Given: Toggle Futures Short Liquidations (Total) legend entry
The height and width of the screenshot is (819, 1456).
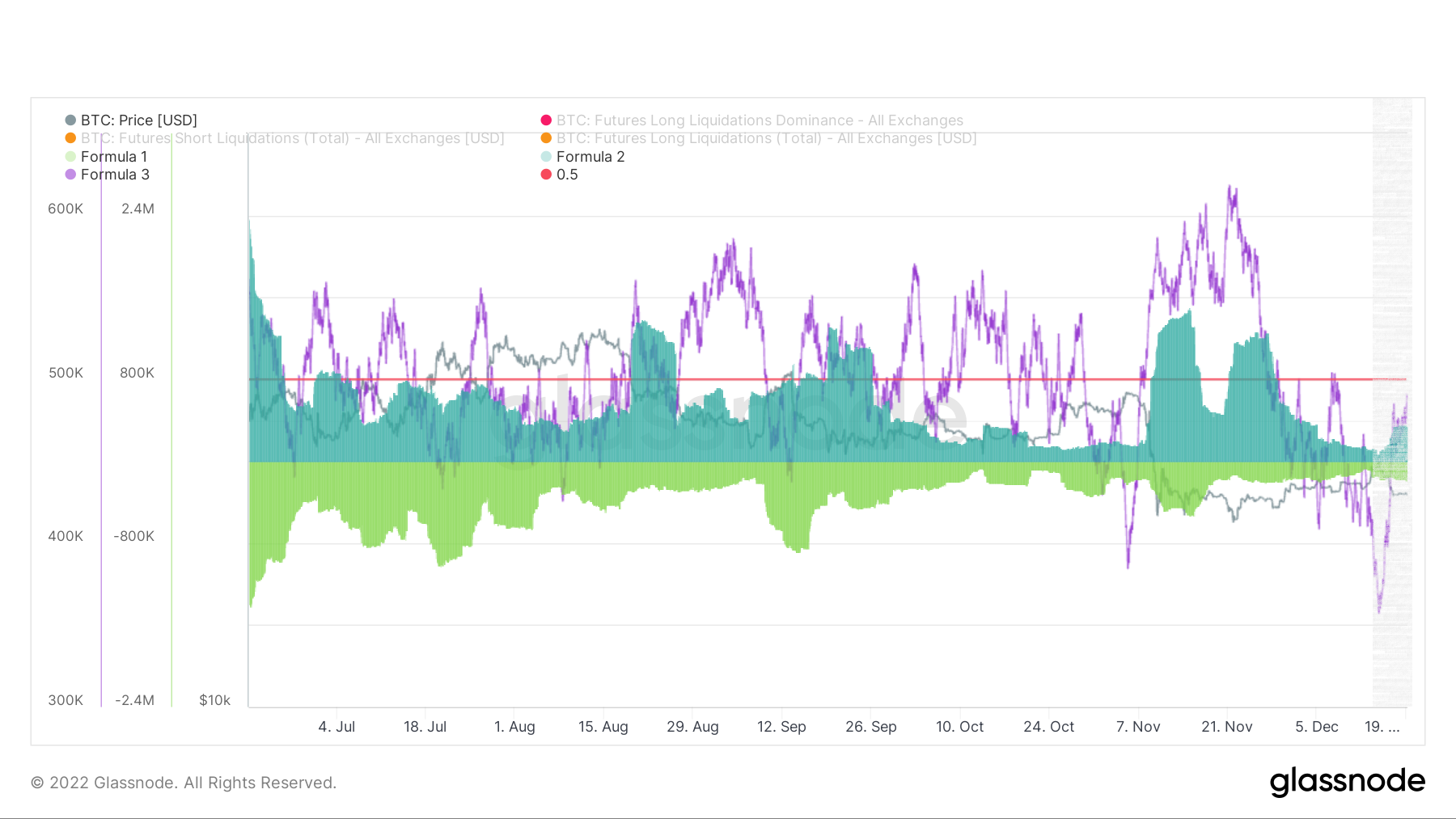Looking at the screenshot, I should point(285,138).
